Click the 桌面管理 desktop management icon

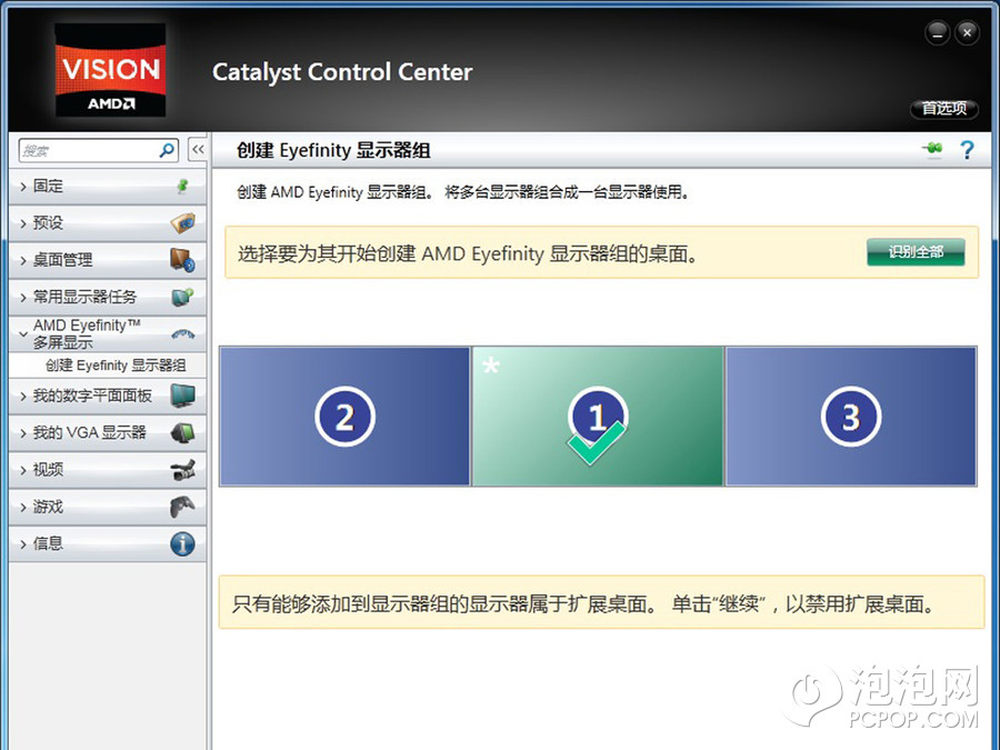(x=182, y=260)
